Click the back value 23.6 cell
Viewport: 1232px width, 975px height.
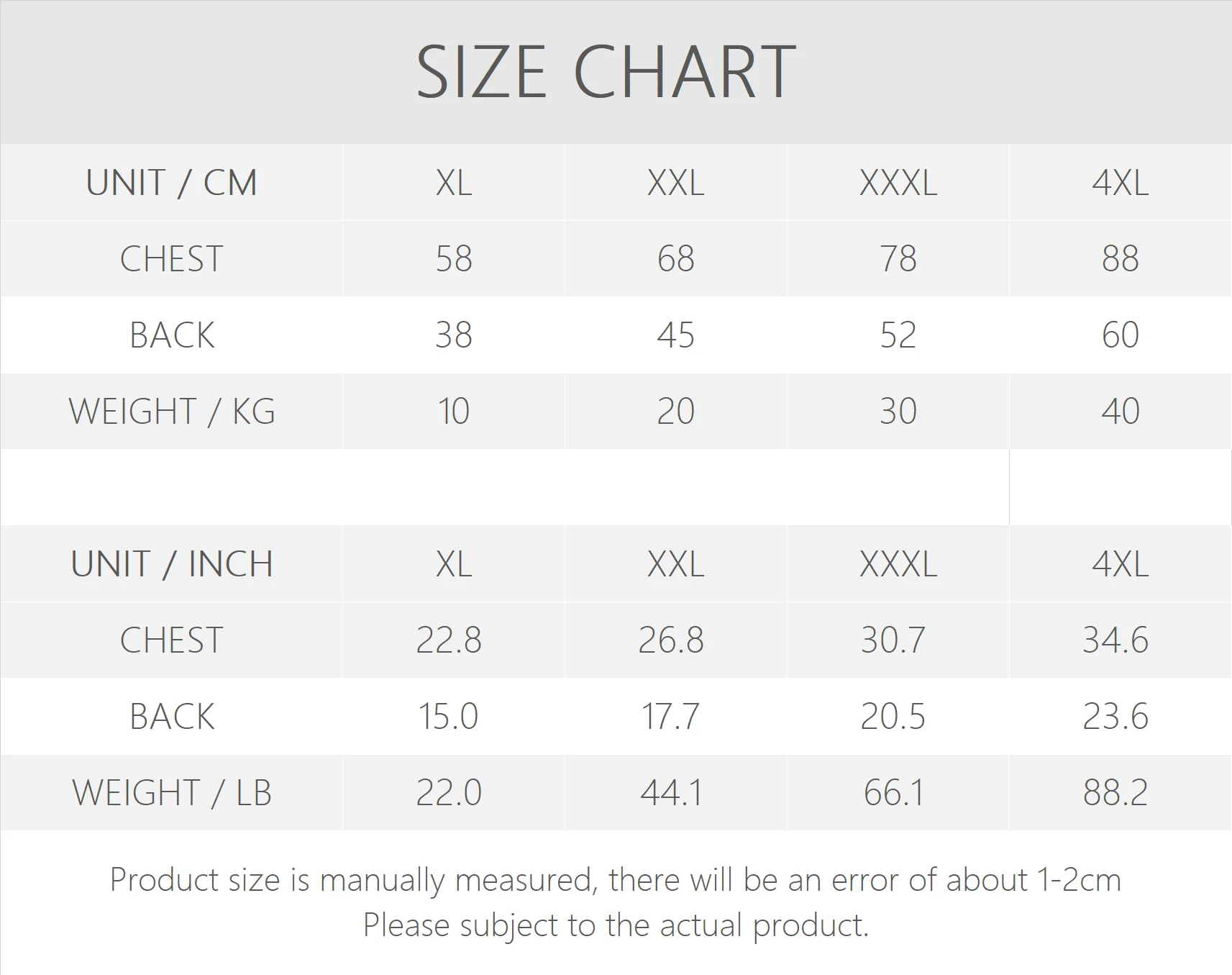(1115, 717)
